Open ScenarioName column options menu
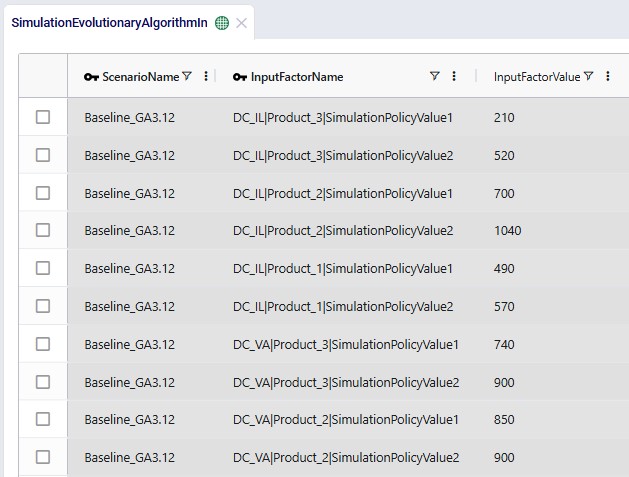The image size is (629, 477). pos(206,76)
